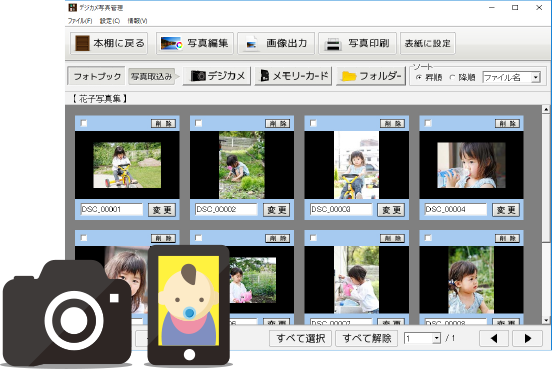
Task: Open the 設定(C) menu
Action: point(110,21)
